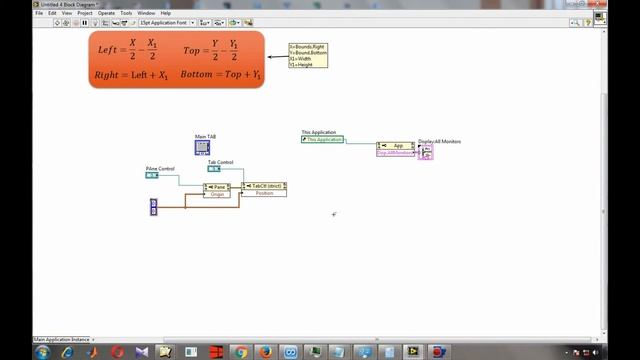Click the Step Into button
Screen dimensions: 640x360
[116, 23]
